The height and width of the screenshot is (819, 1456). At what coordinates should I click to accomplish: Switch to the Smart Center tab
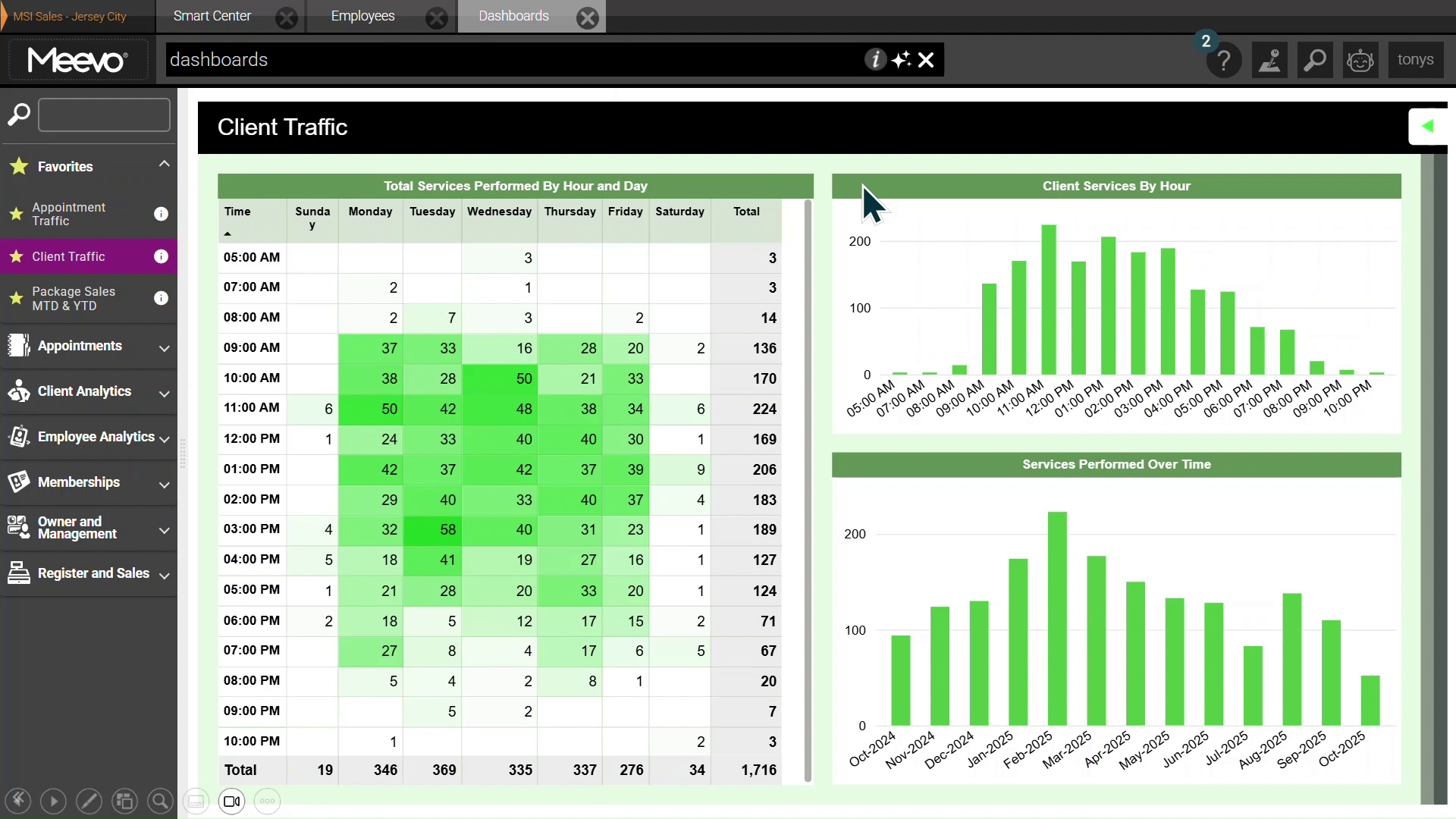(x=211, y=15)
